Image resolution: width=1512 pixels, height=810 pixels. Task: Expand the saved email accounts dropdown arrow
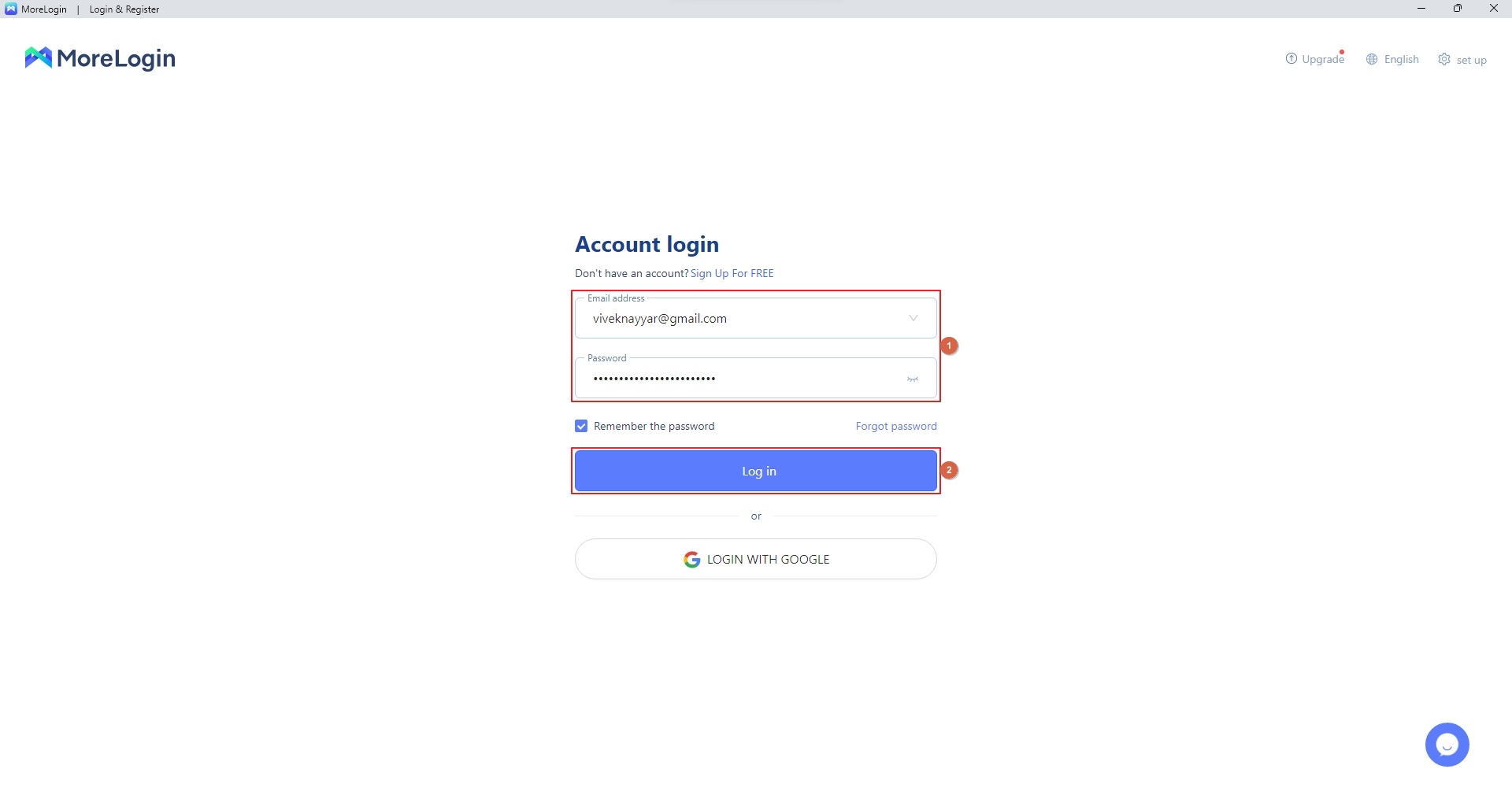coord(913,318)
